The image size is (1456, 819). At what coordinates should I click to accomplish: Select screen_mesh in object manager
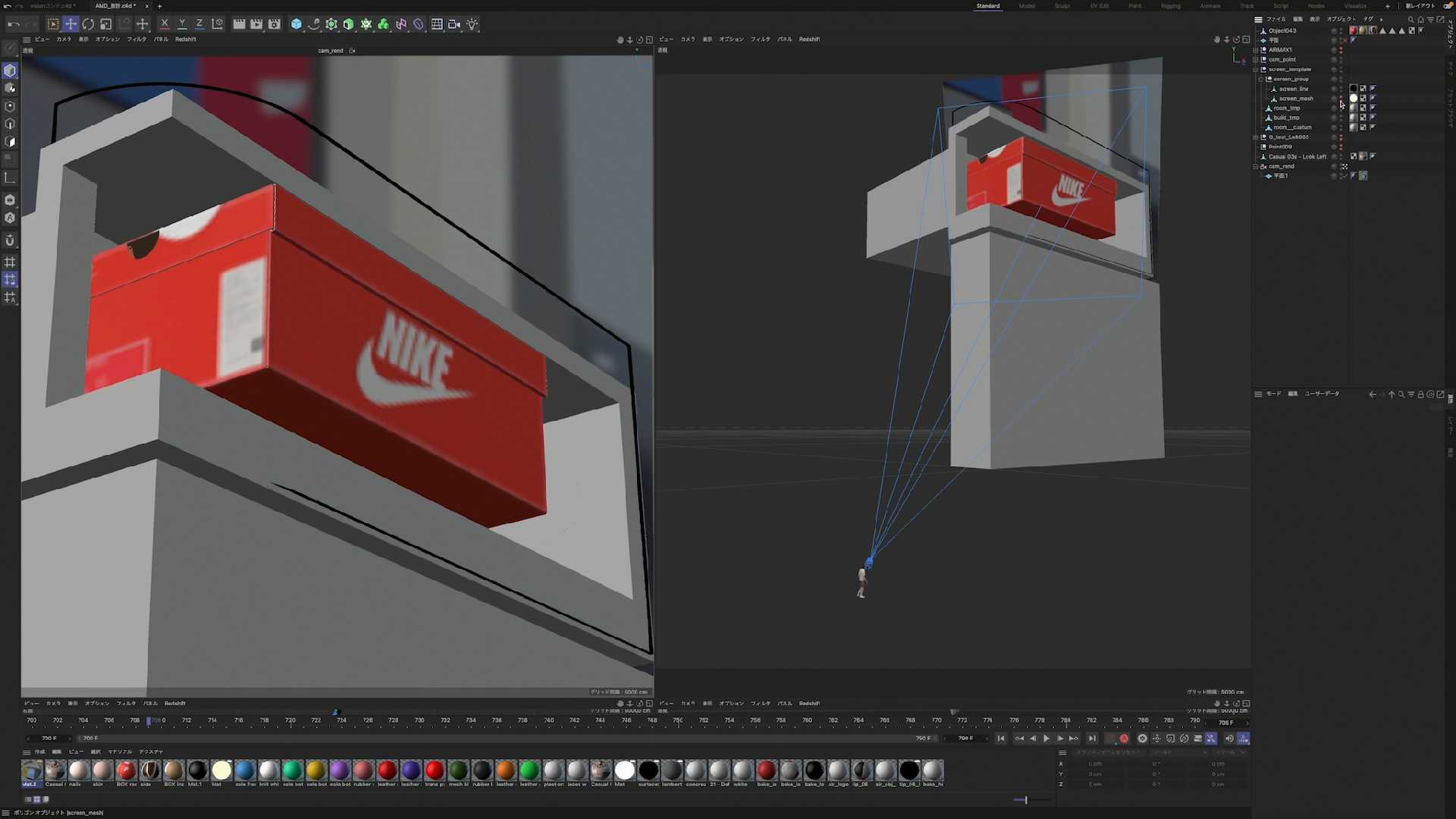[x=1296, y=99]
